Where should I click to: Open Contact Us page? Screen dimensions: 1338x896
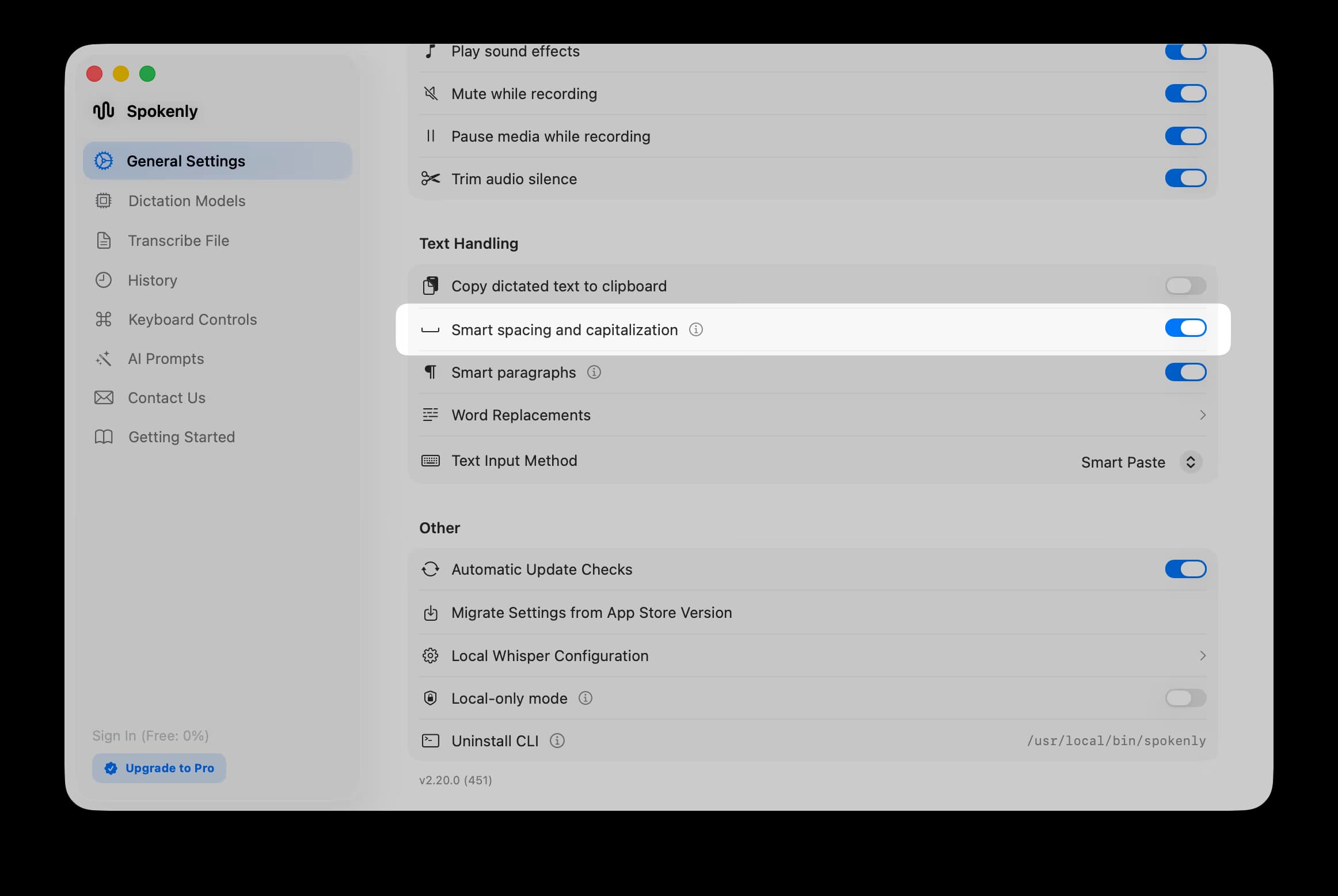[x=217, y=397]
